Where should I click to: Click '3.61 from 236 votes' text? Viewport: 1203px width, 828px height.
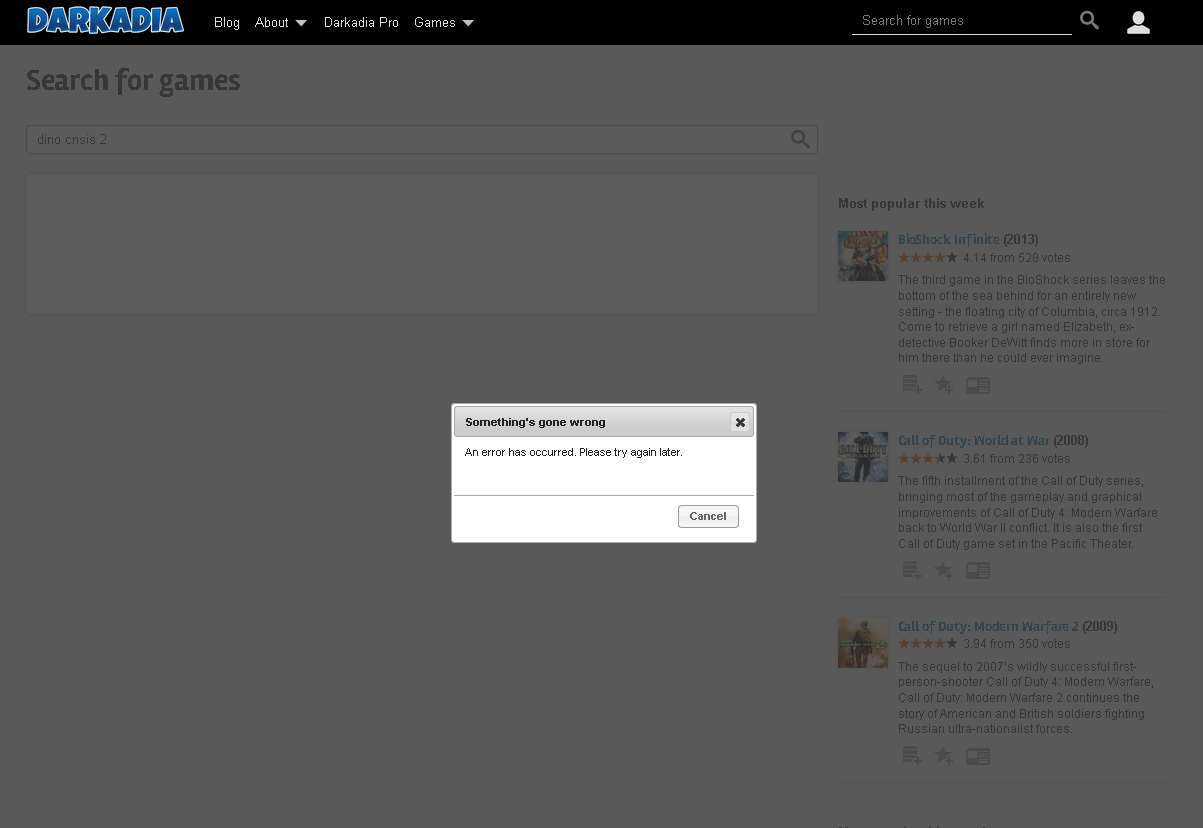pos(1017,459)
